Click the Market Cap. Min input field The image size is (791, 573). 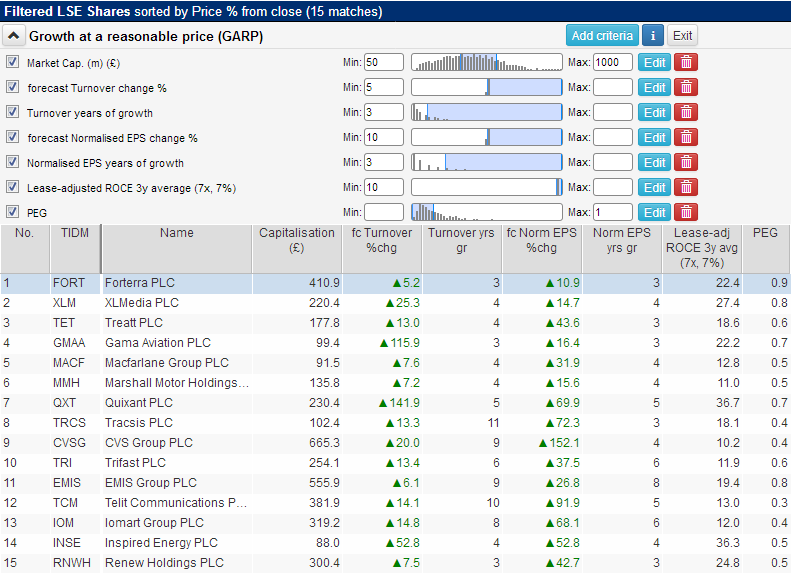click(384, 62)
